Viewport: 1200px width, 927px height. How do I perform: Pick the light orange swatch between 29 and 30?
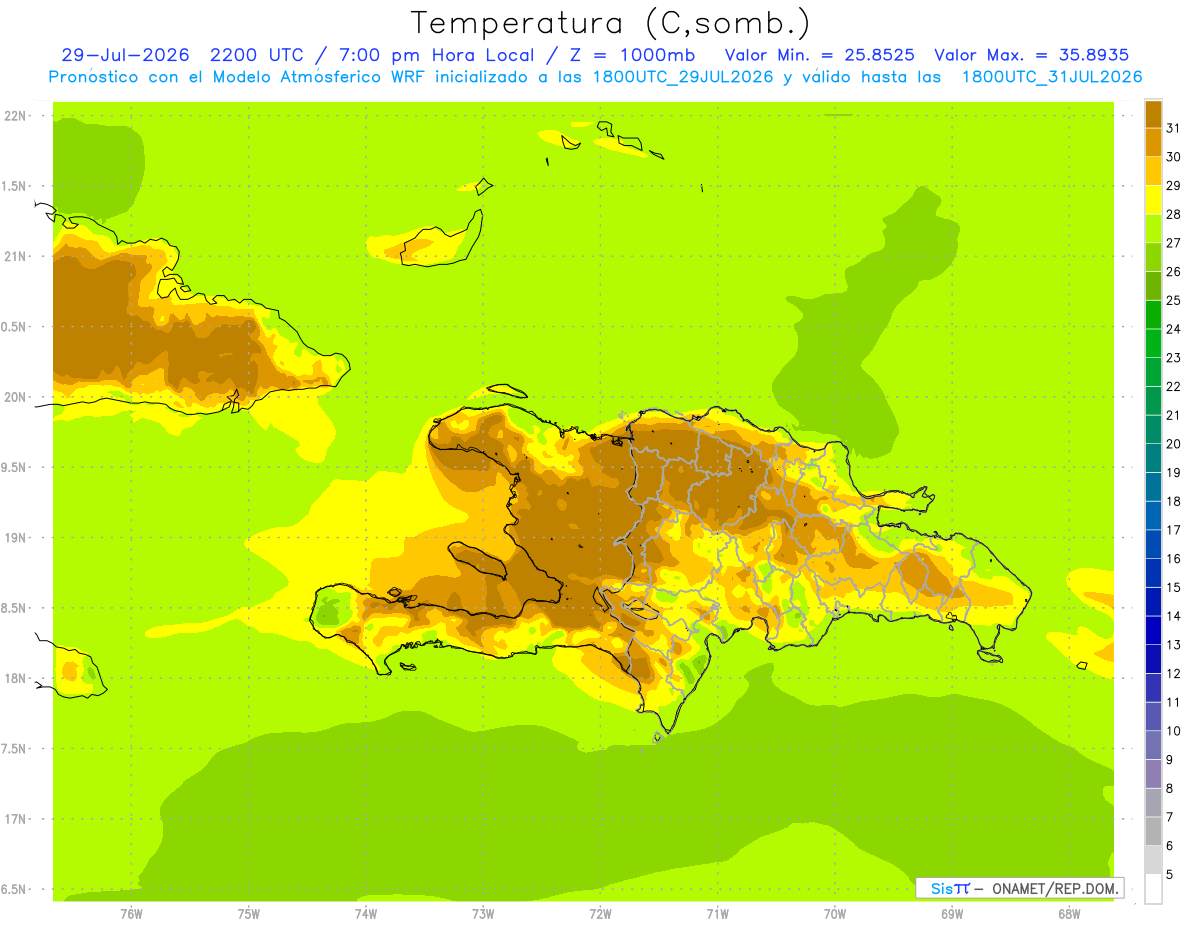[x=1153, y=172]
